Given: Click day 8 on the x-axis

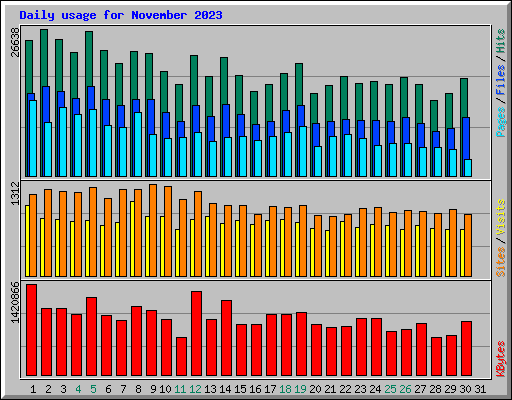Looking at the screenshot, I should pos(138,389).
